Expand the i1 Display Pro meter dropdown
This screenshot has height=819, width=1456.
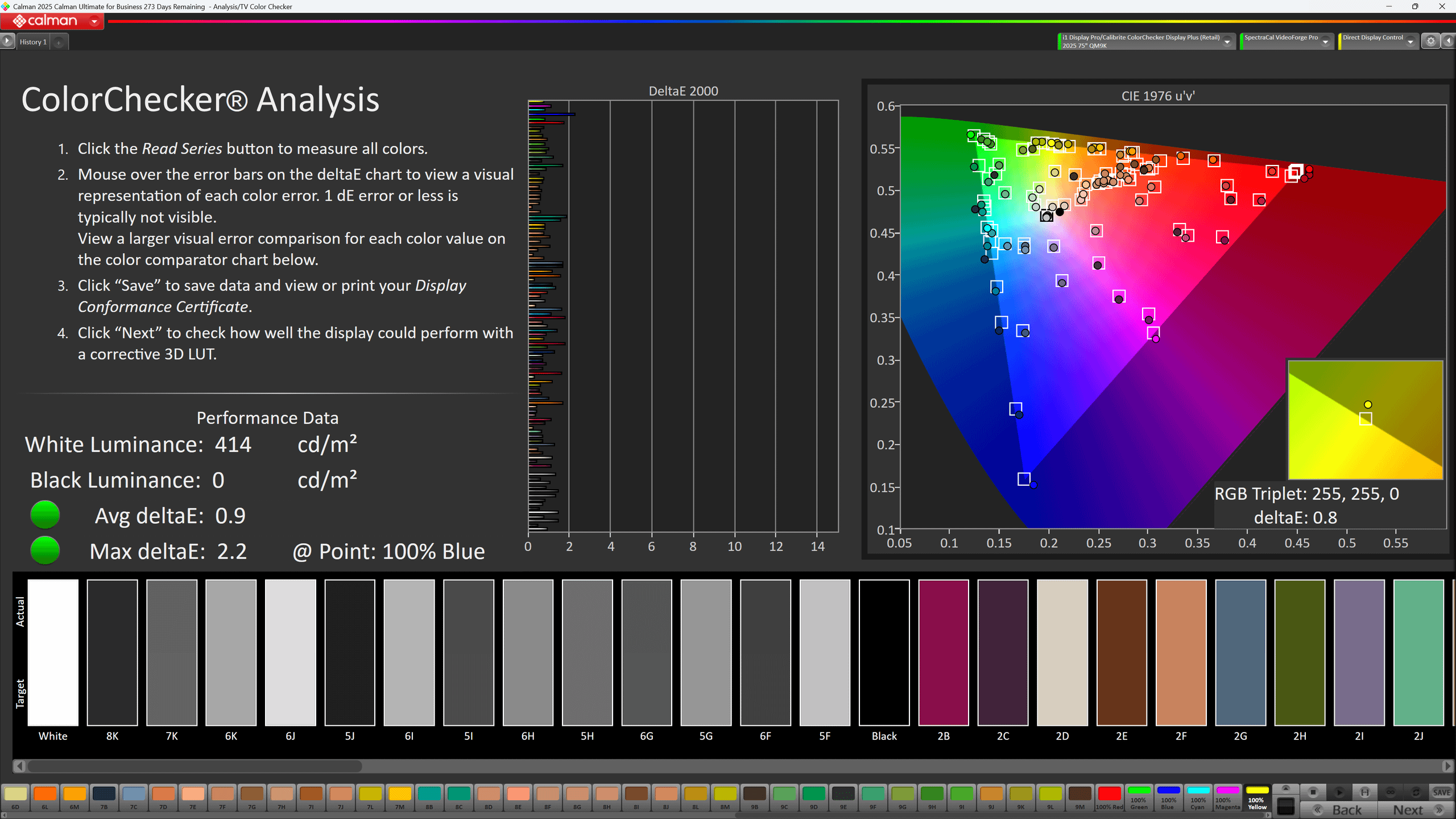point(1227,42)
